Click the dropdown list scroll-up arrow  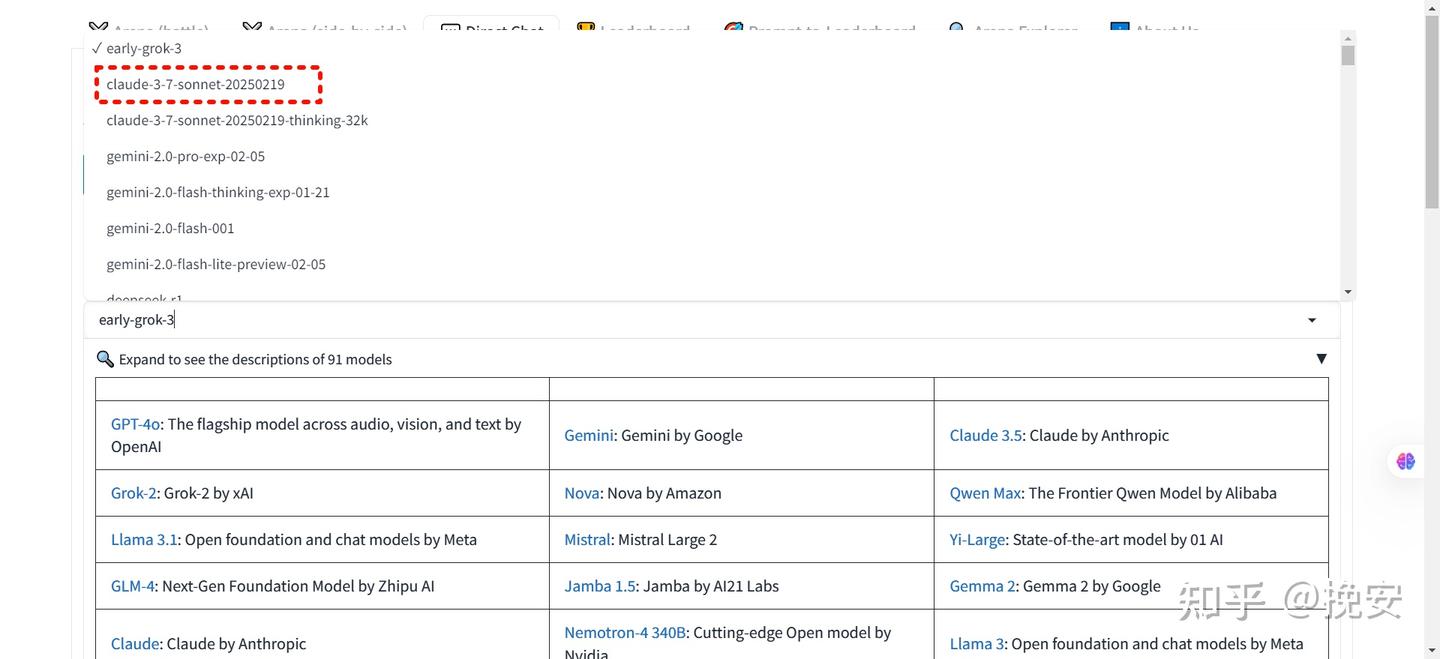point(1348,37)
